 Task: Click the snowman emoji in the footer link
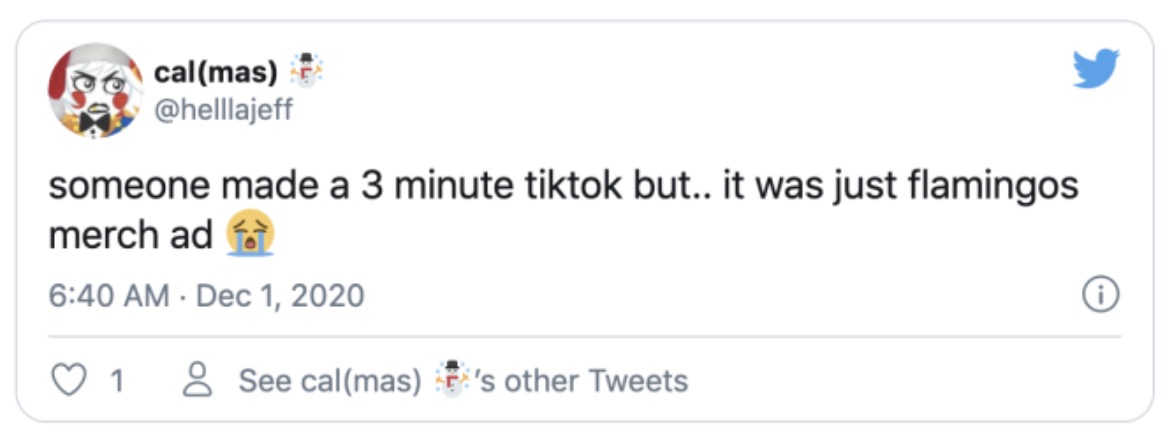pyautogui.click(x=454, y=379)
